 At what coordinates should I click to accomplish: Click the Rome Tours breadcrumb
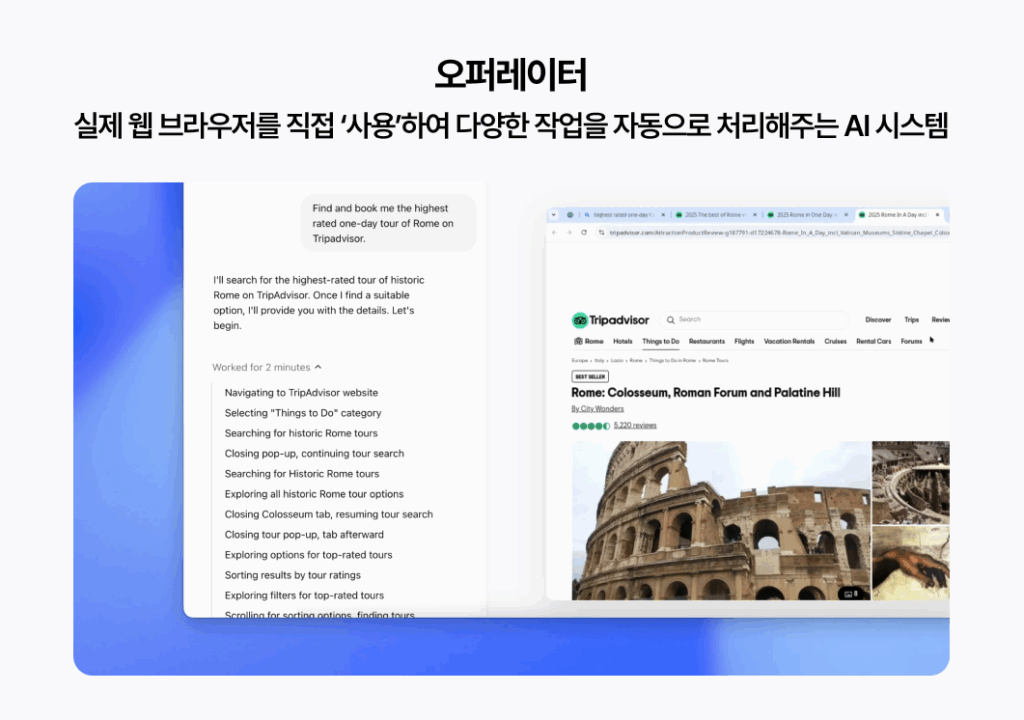click(x=715, y=361)
